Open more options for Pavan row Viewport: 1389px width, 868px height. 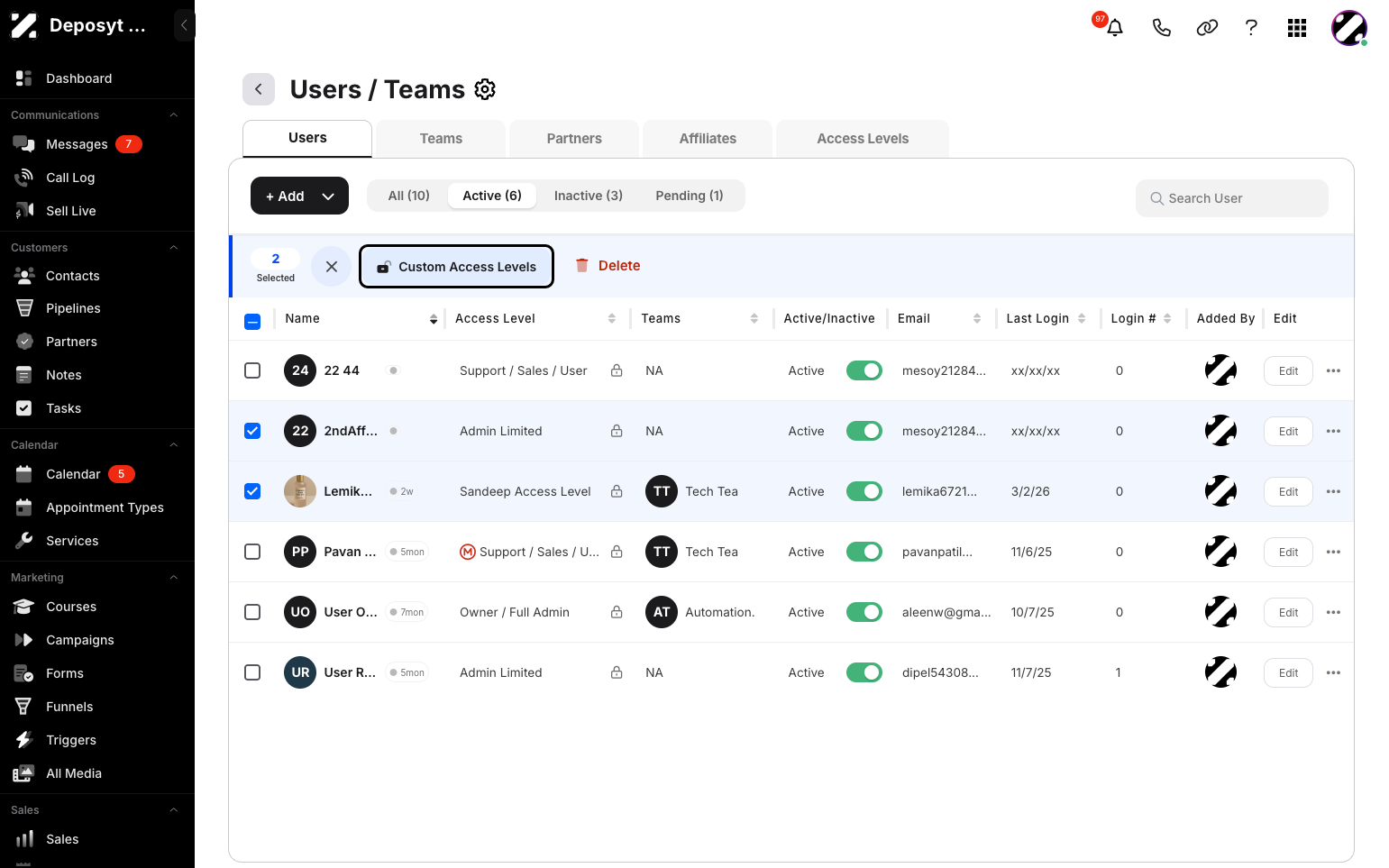[1333, 552]
